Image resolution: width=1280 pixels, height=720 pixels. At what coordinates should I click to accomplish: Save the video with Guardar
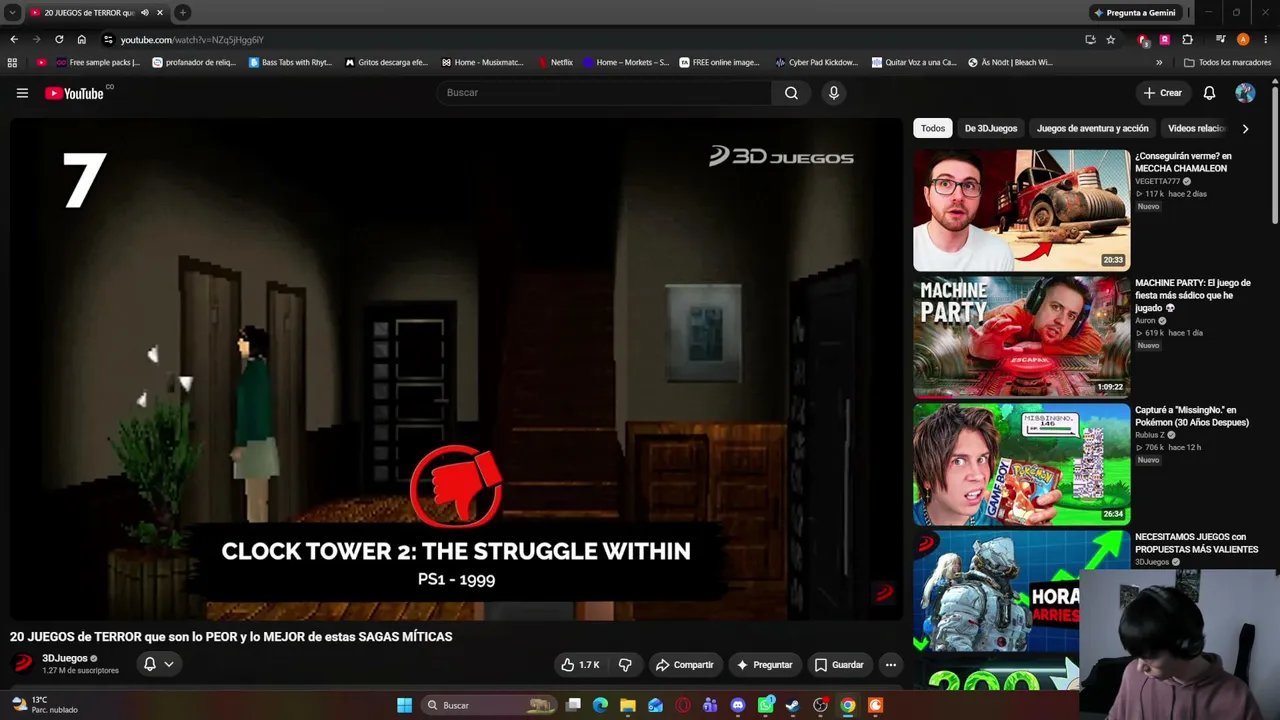click(839, 665)
